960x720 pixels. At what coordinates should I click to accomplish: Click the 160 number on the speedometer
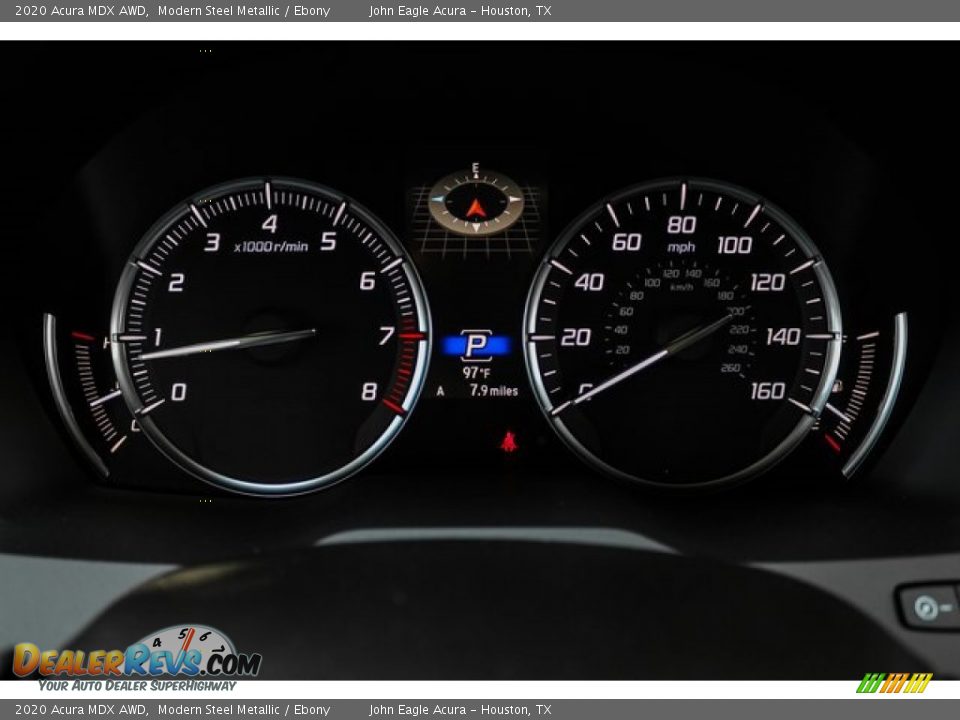[x=767, y=391]
